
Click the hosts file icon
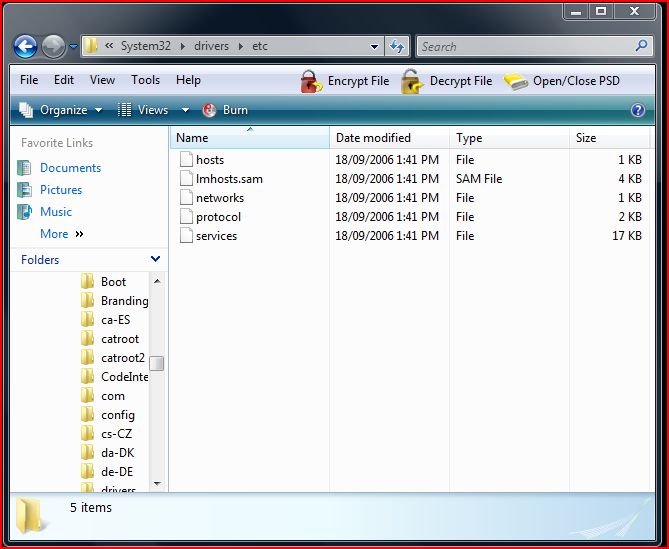pos(186,160)
